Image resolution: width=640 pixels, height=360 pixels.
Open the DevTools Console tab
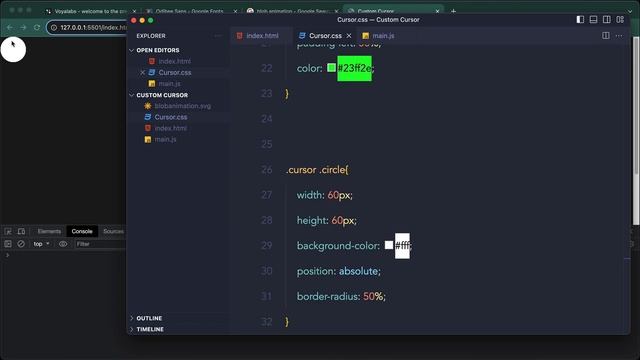(x=82, y=231)
